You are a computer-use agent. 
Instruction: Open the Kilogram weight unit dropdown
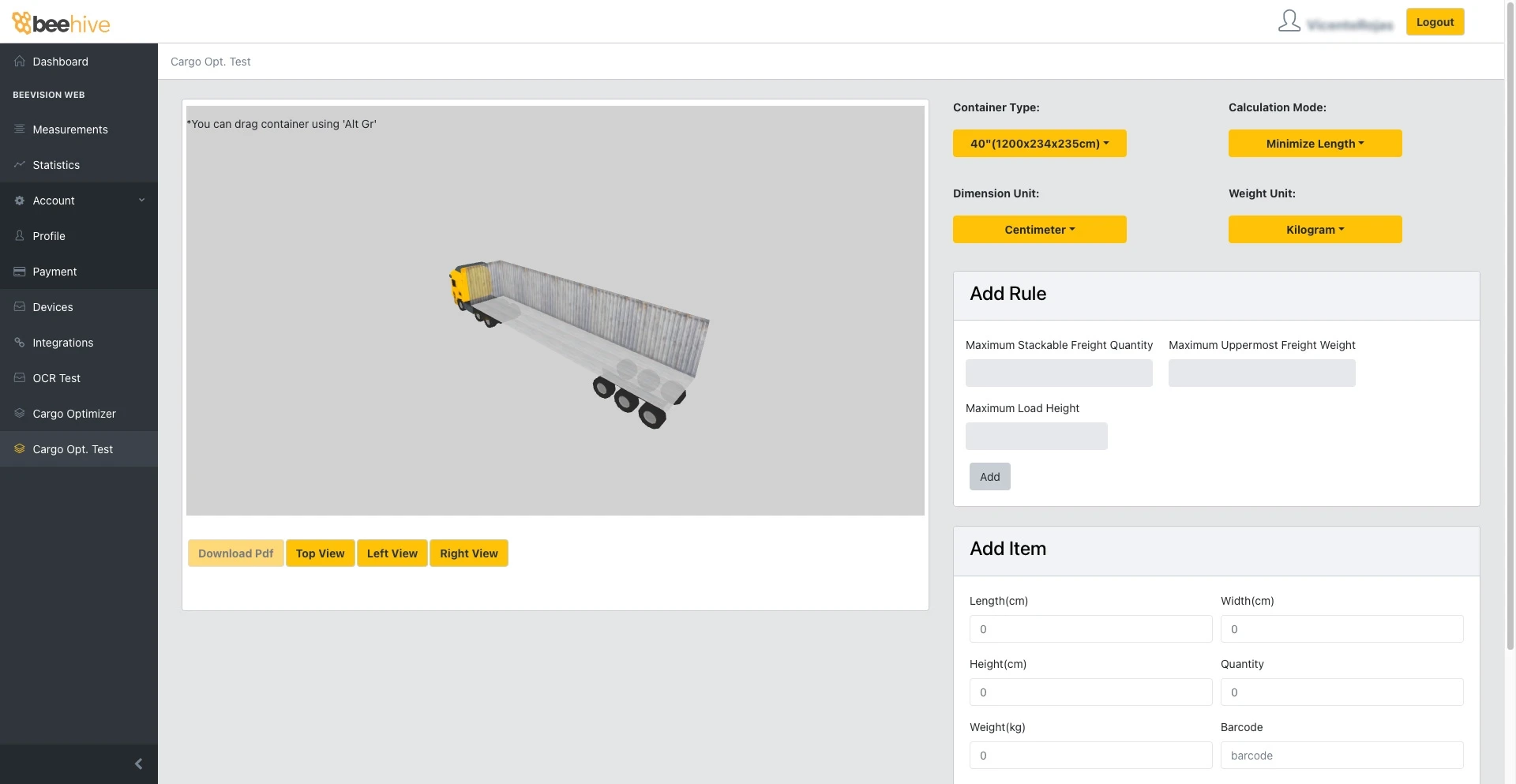1315,230
